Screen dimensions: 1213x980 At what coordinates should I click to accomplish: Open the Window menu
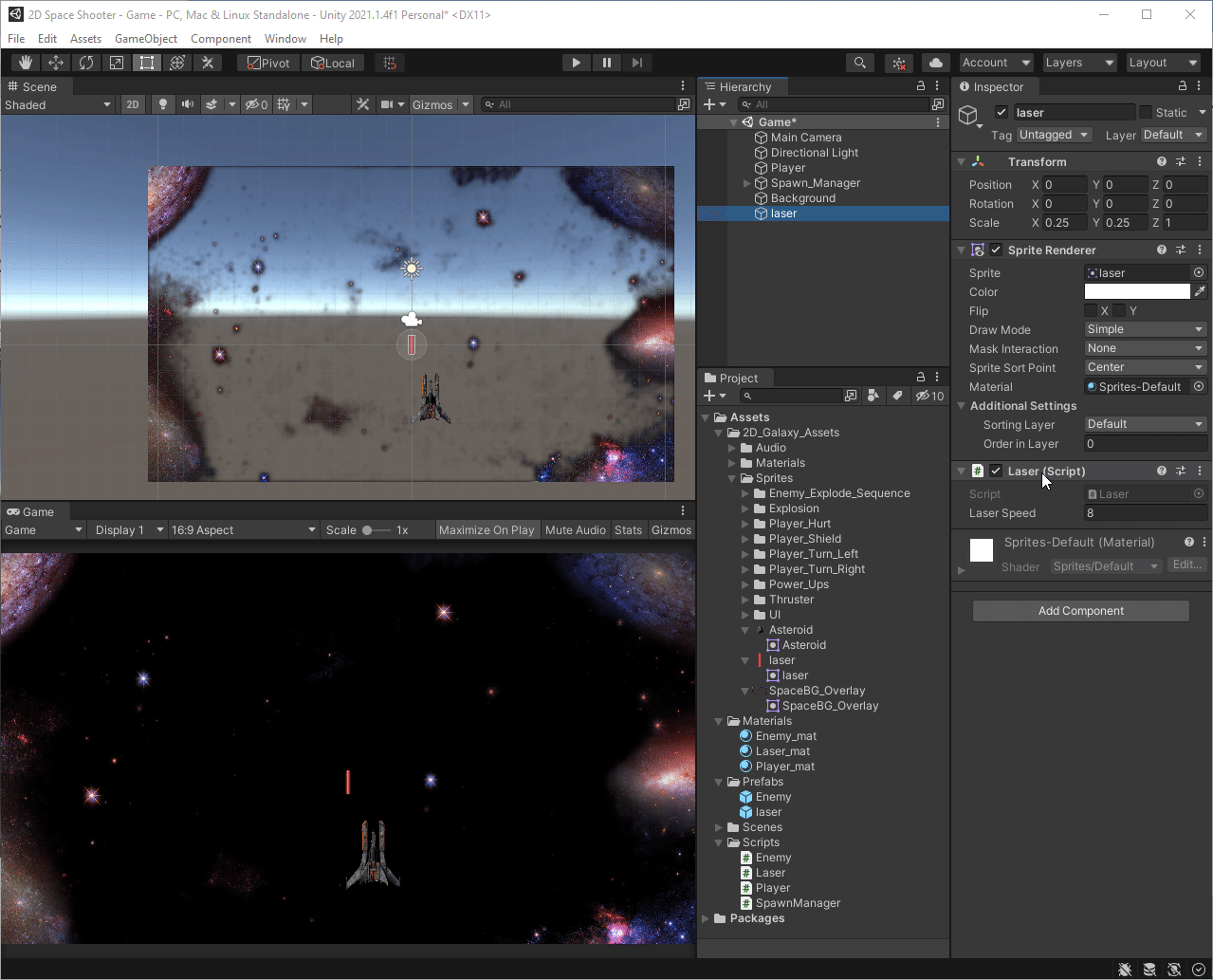[x=285, y=39]
